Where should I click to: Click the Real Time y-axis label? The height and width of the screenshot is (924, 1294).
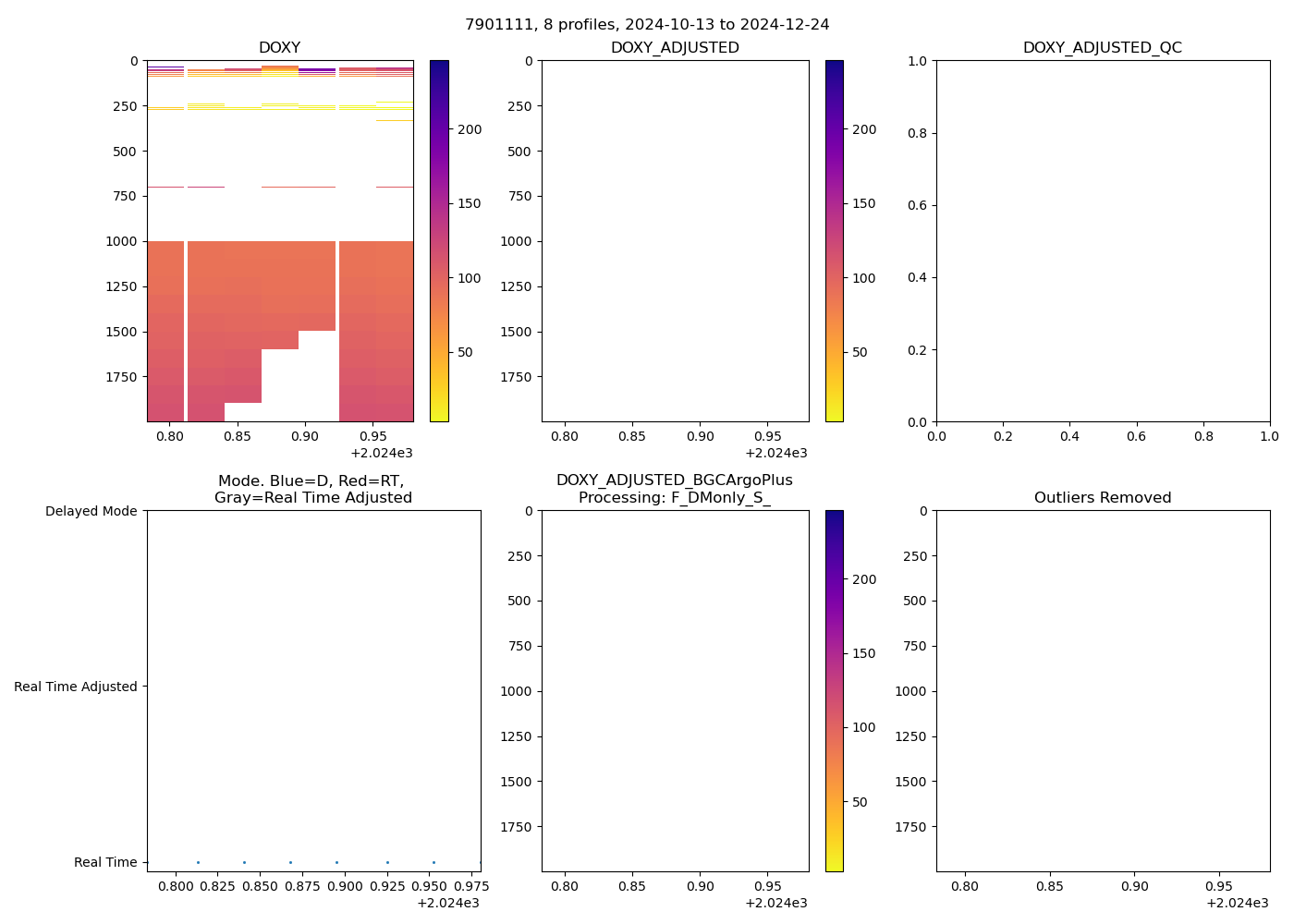coord(105,862)
